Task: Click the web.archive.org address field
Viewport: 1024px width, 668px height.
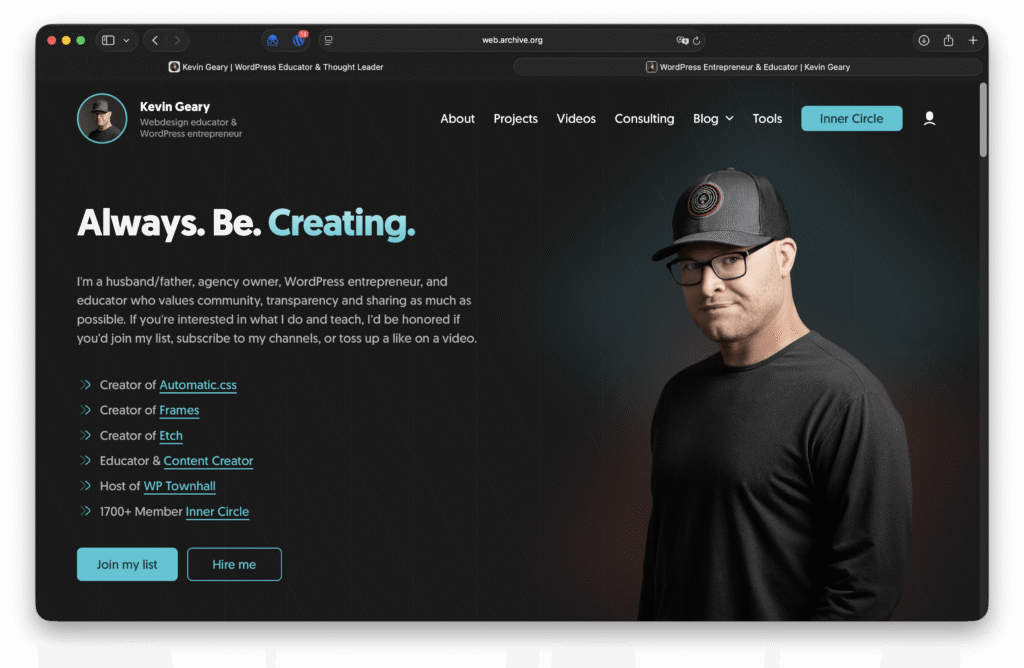Action: (512, 40)
